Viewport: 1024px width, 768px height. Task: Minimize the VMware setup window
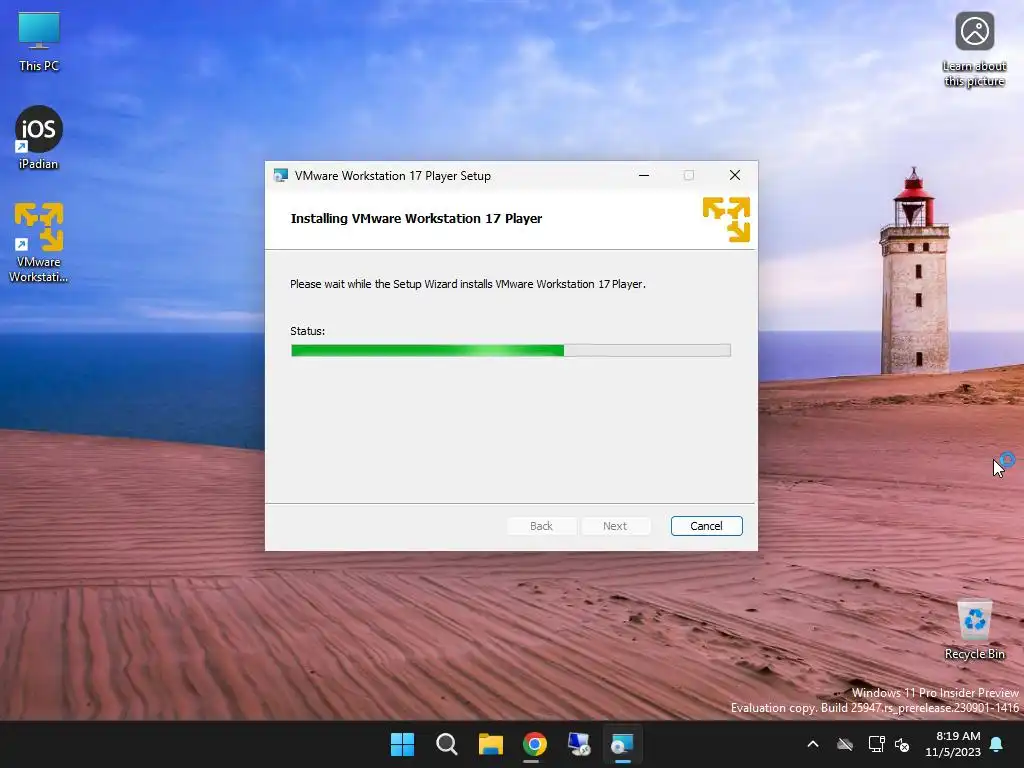pos(644,175)
